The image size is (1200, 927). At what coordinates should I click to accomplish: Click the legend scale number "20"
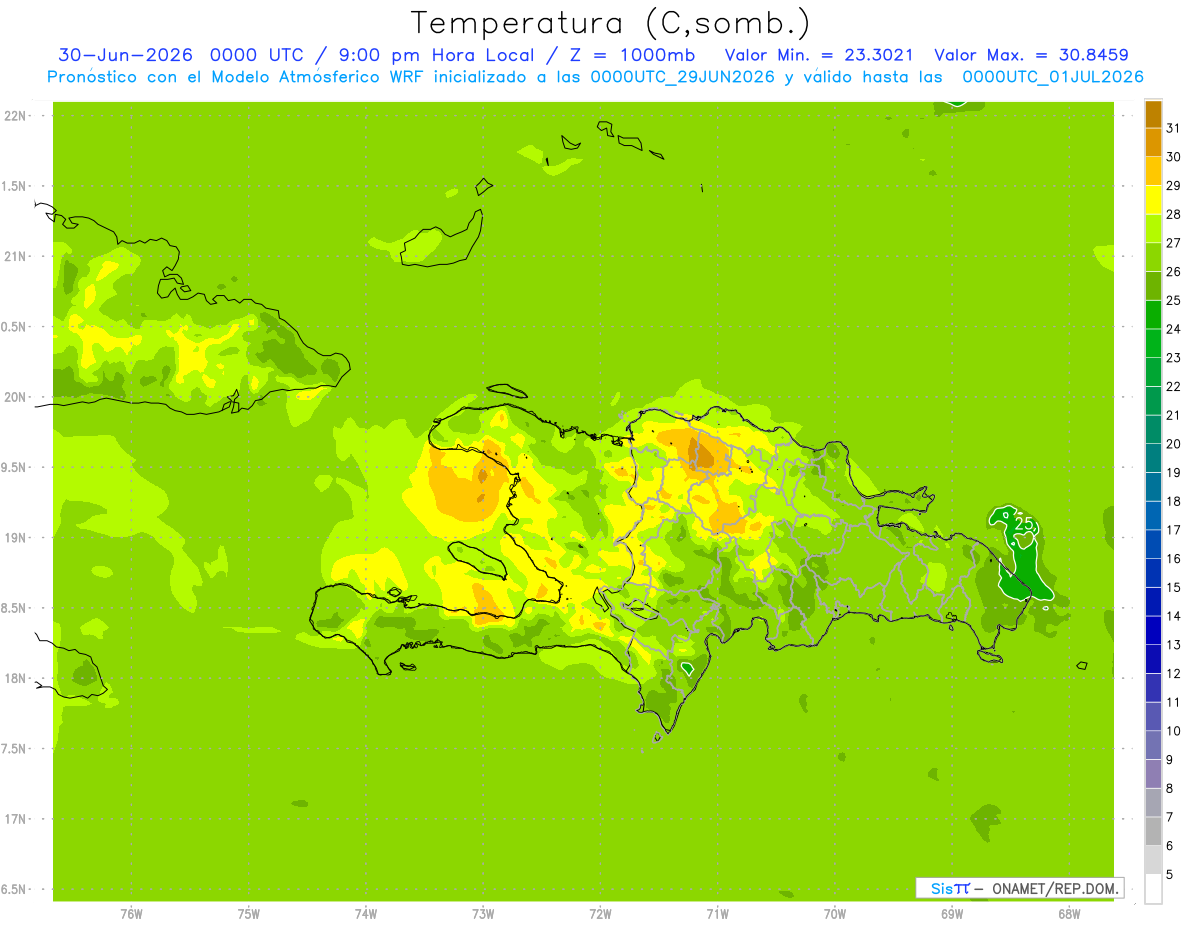point(1173,444)
